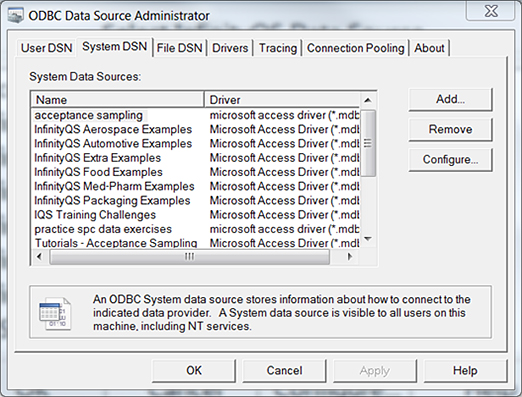This screenshot has width=522, height=397.
Task: Click the data source info icon
Action: [x=55, y=314]
